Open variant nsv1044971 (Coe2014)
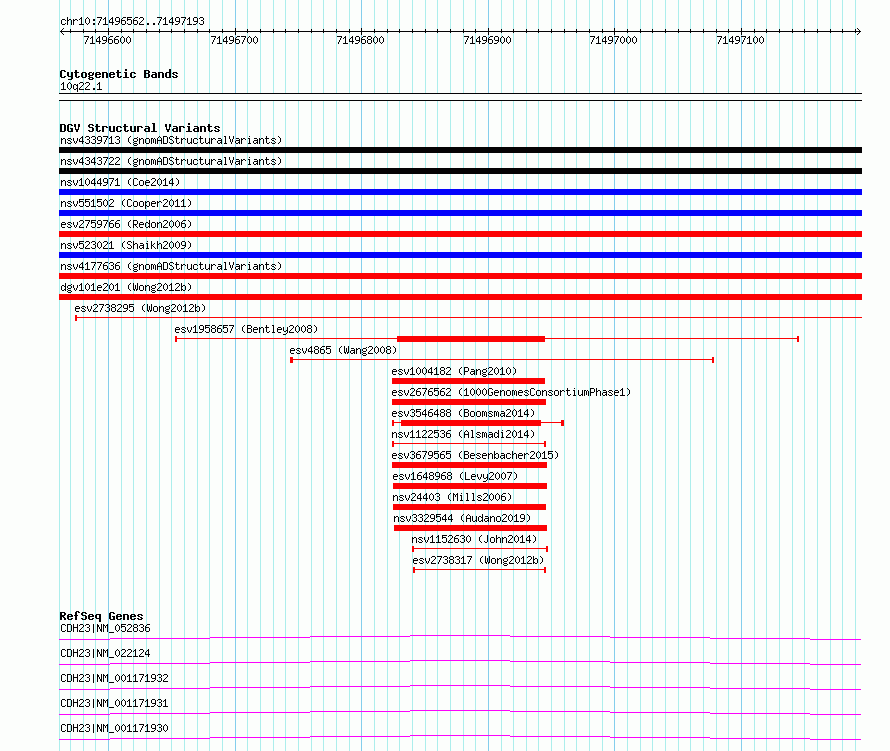890x751 pixels. pos(120,182)
